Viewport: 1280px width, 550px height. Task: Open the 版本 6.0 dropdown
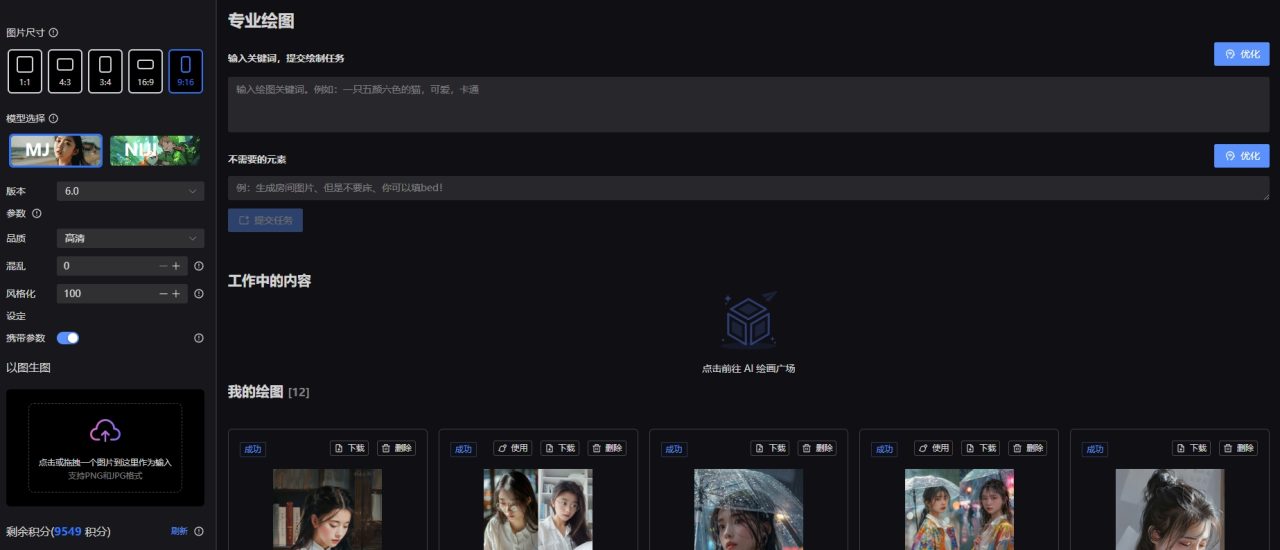(130, 191)
